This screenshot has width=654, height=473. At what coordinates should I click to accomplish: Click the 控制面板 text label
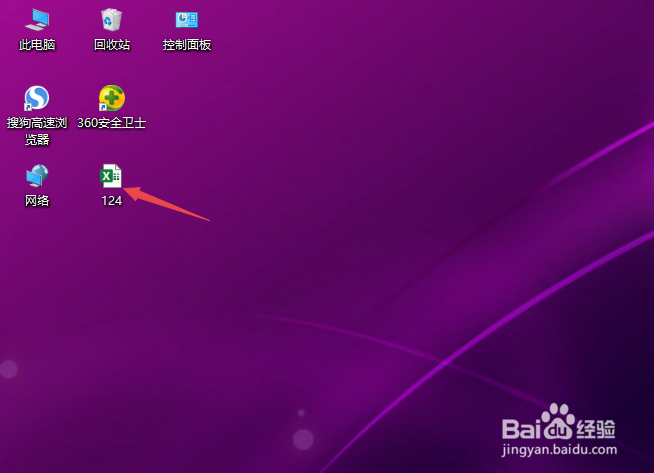(x=187, y=45)
